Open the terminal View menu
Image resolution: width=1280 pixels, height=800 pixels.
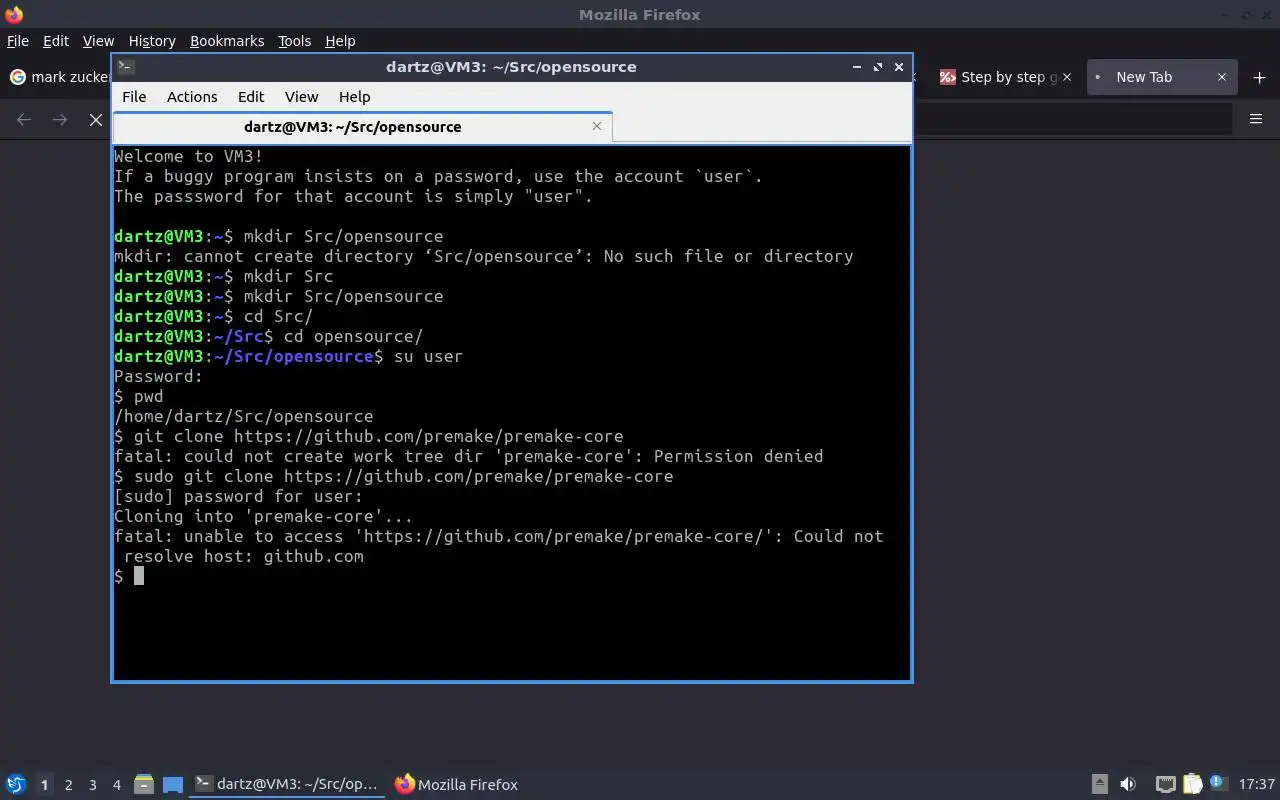point(301,97)
